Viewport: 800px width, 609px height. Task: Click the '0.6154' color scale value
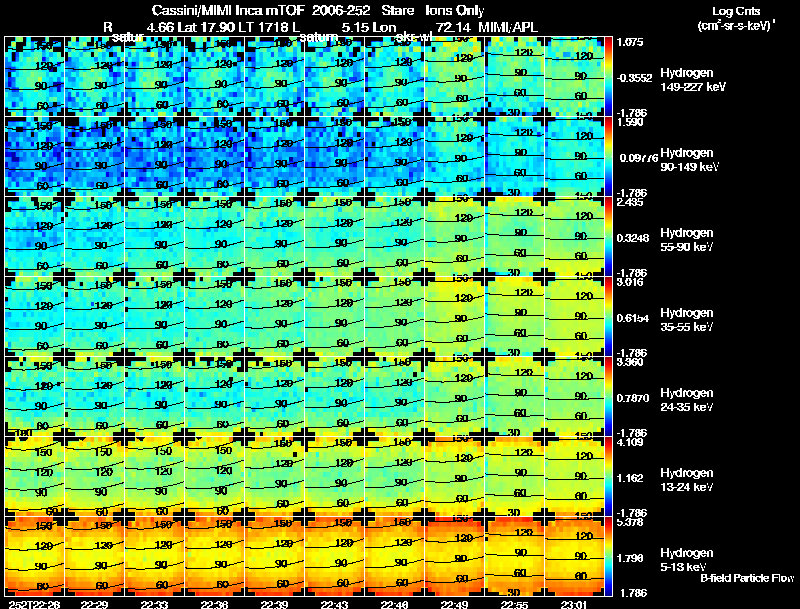coord(633,318)
